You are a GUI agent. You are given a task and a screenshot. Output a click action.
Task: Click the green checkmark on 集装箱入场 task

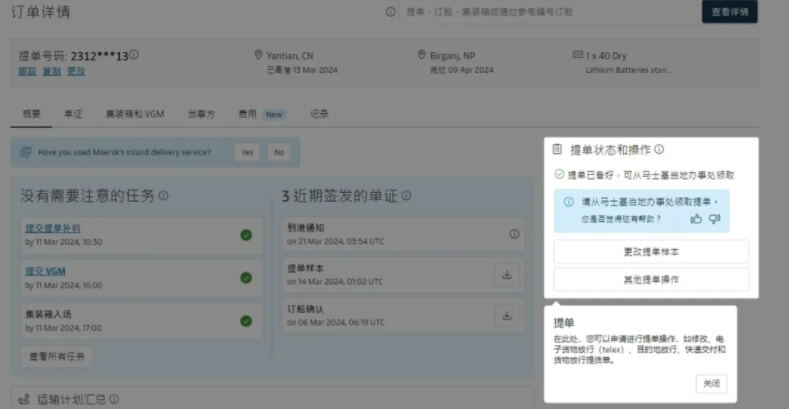tap(246, 321)
